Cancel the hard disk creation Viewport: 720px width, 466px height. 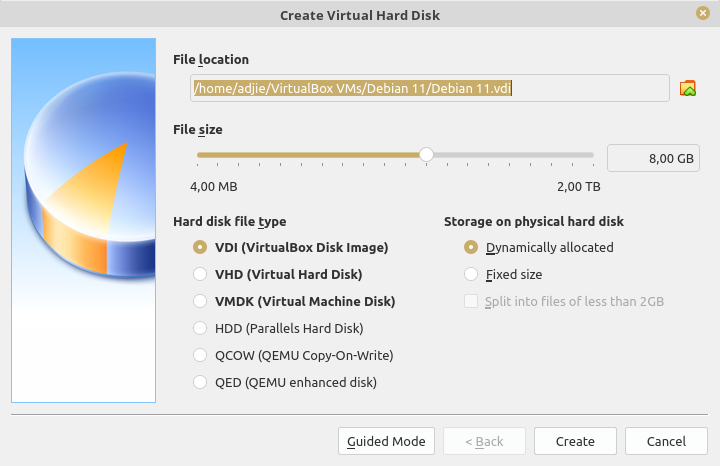click(x=666, y=441)
